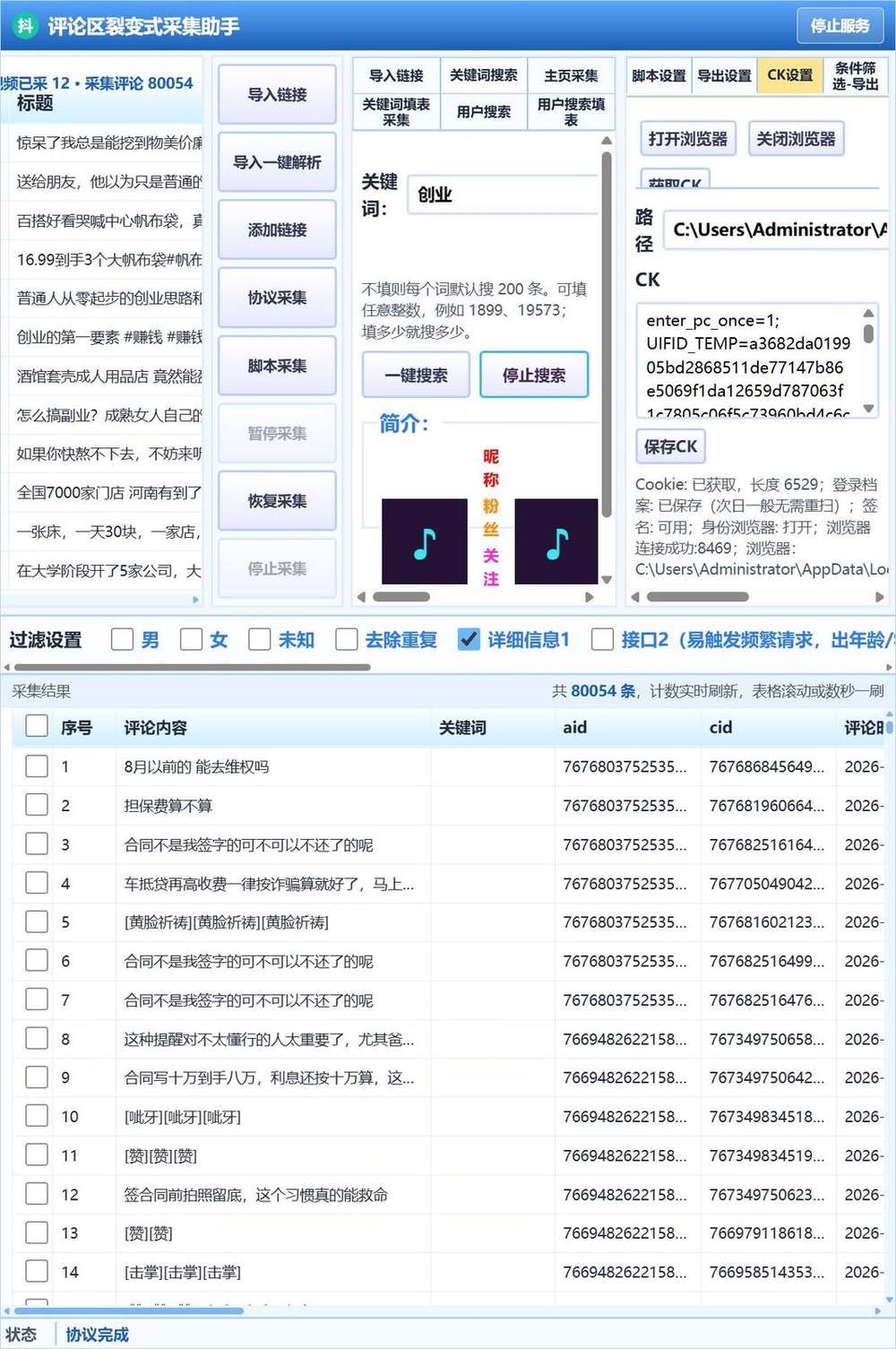Start 脚本采集 collection
The height and width of the screenshot is (1349, 896).
pos(277,366)
